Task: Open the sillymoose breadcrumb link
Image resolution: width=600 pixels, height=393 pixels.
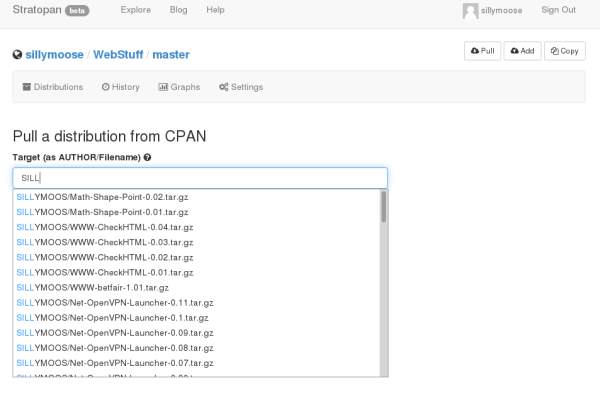Action: click(54, 55)
